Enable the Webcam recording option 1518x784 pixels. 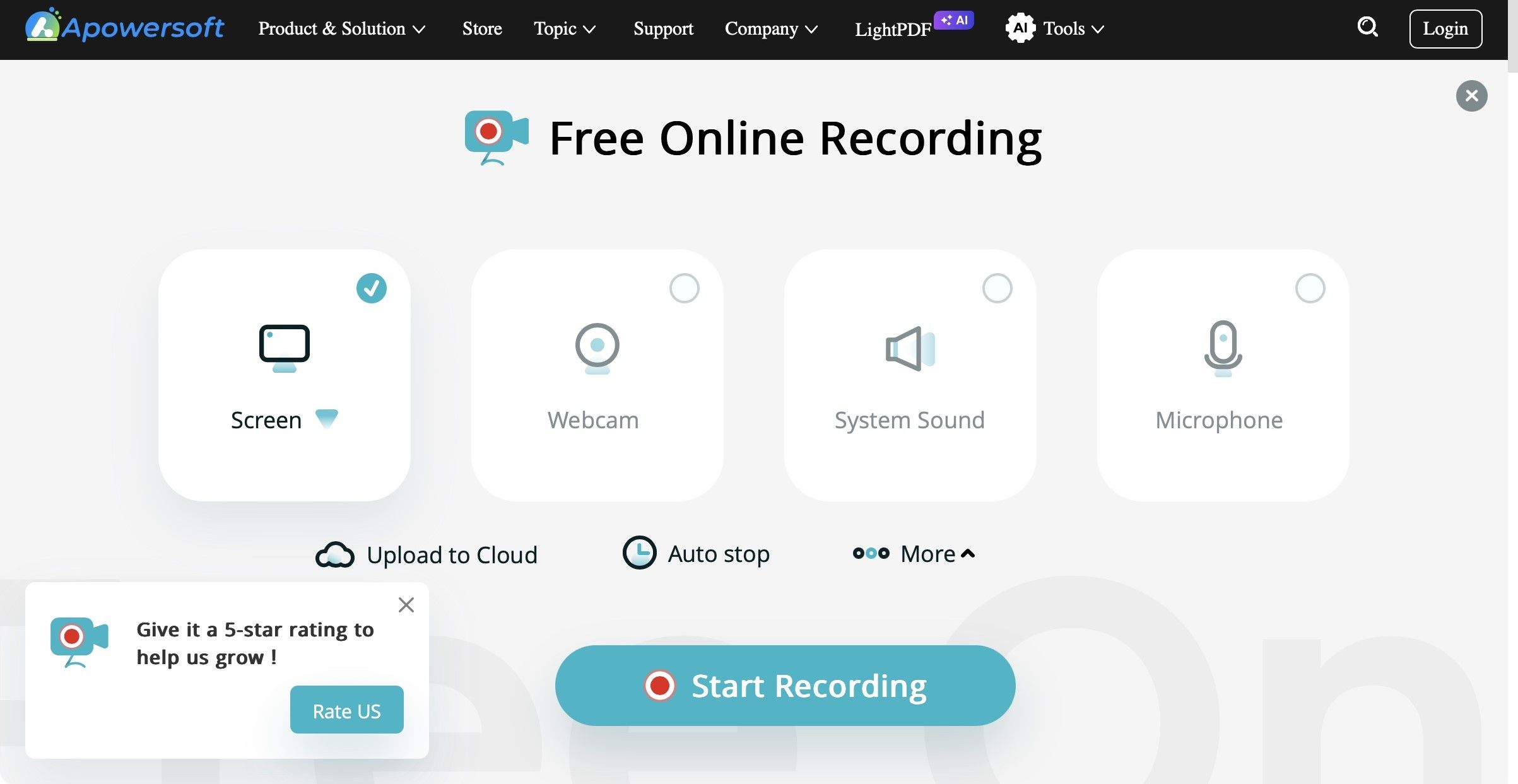(685, 288)
